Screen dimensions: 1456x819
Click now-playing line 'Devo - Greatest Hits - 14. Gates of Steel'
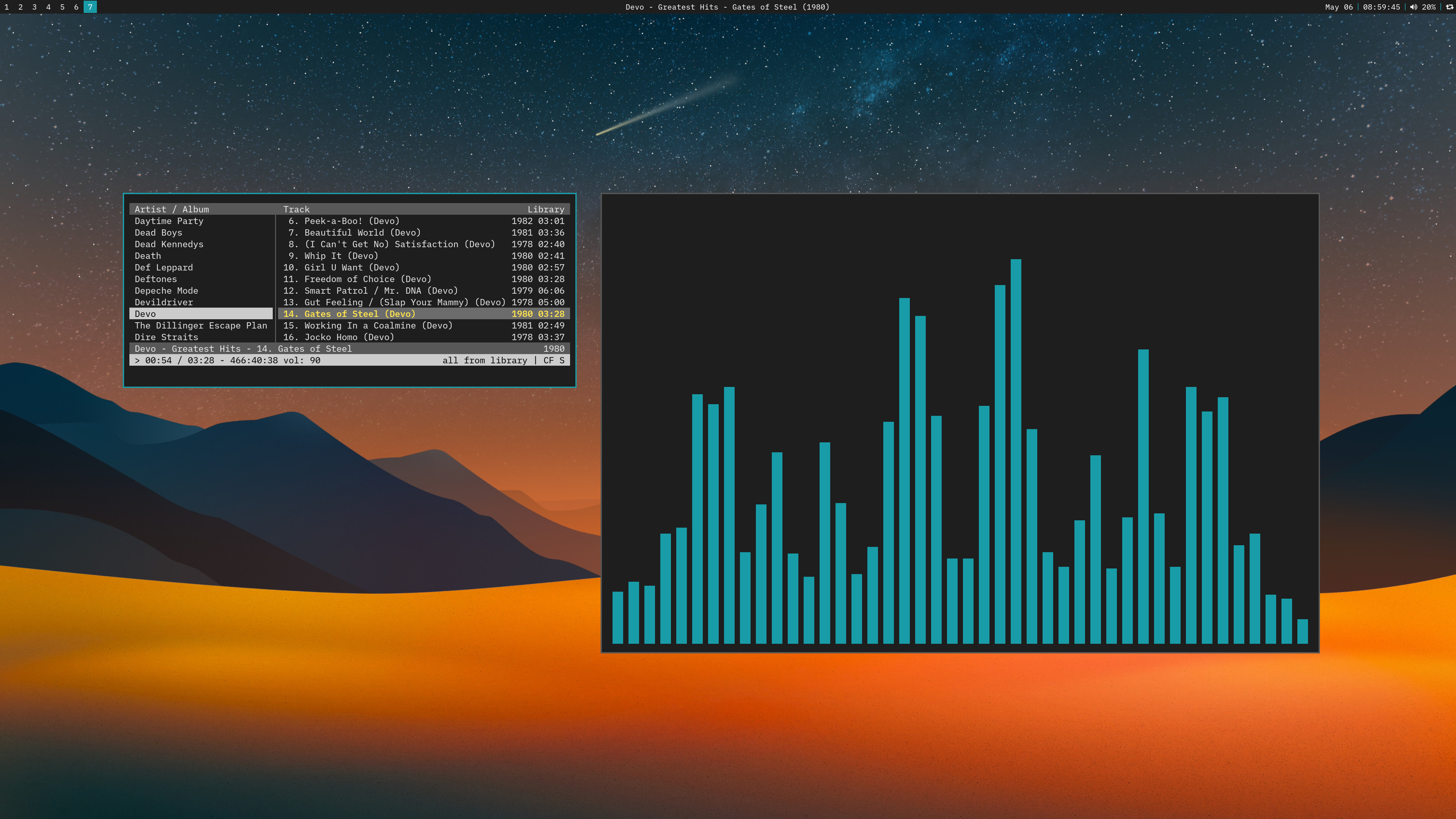coord(243,349)
